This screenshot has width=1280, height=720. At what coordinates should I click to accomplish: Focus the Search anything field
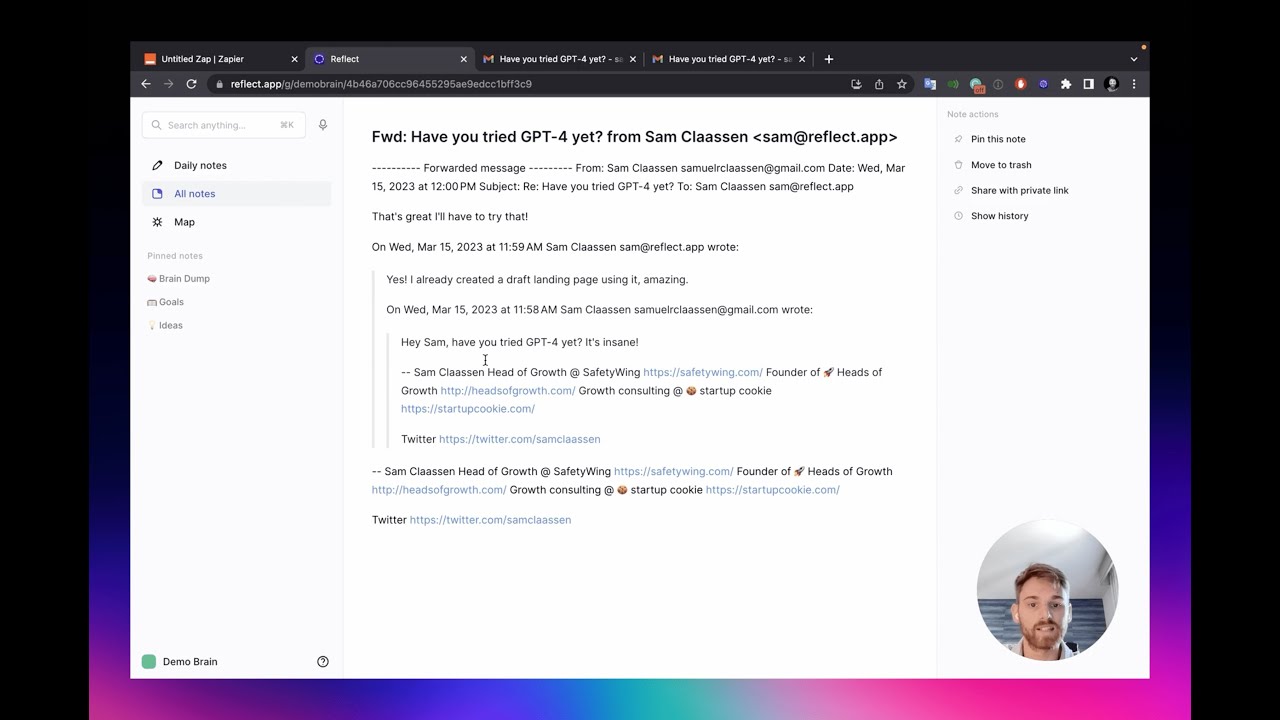tap(224, 125)
